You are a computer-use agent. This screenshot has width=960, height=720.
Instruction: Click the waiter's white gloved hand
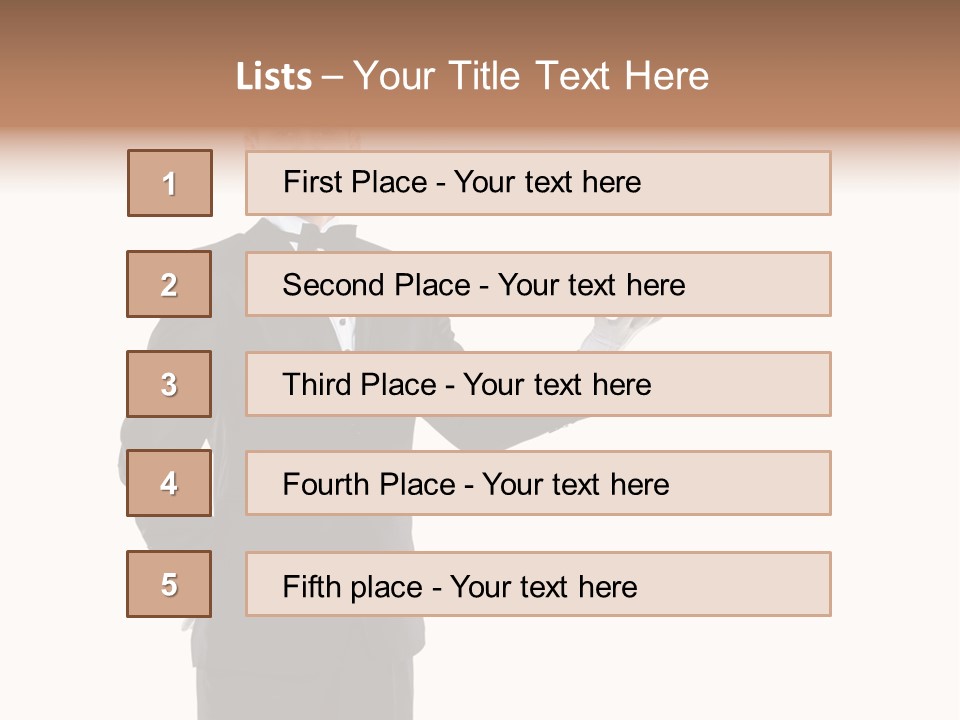(x=615, y=332)
